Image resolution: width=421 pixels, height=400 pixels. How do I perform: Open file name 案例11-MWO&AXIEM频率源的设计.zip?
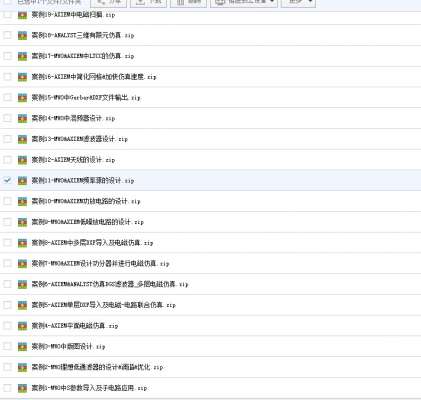click(x=83, y=180)
